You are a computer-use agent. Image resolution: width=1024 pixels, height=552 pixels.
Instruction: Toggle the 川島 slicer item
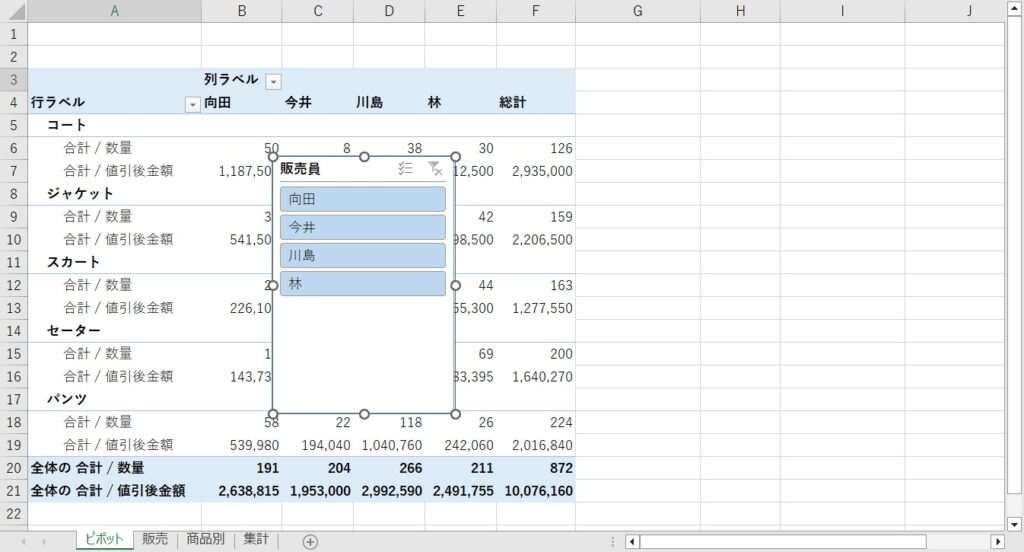coord(362,255)
